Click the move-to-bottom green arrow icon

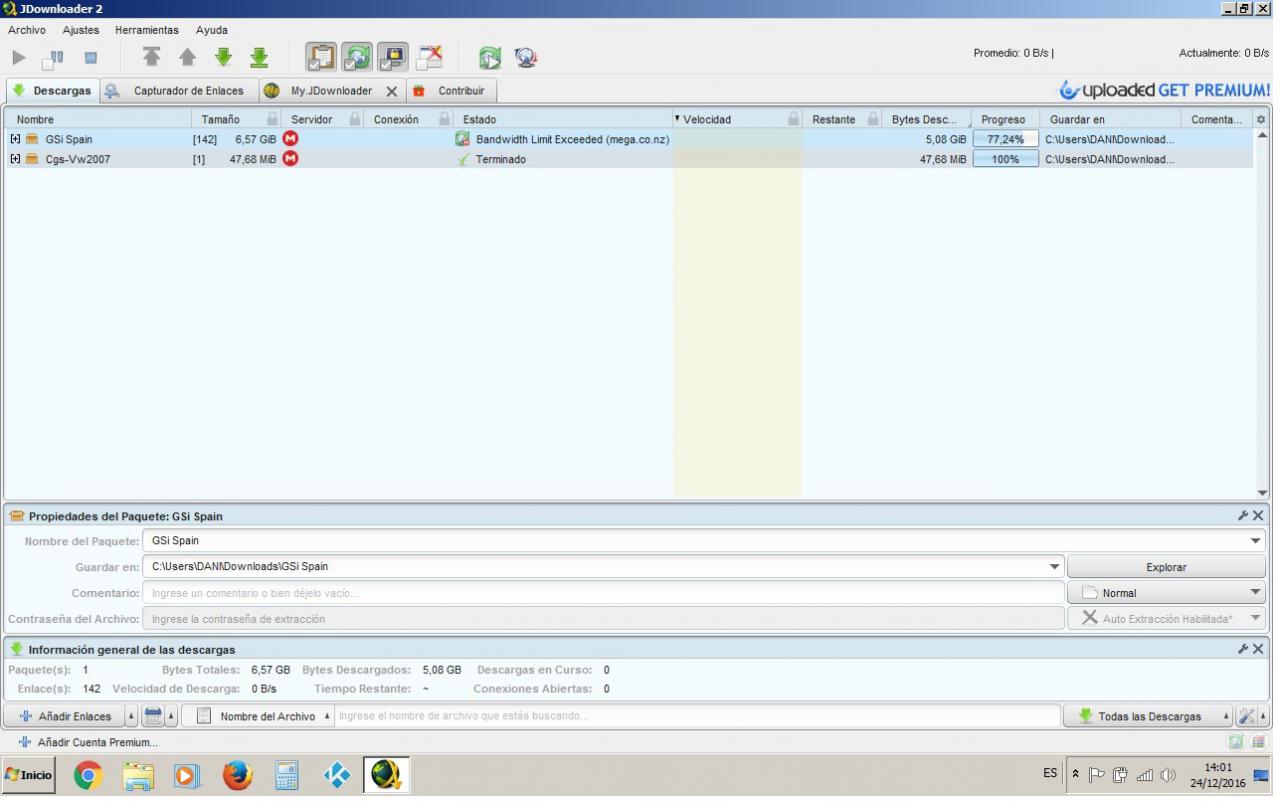(259, 58)
